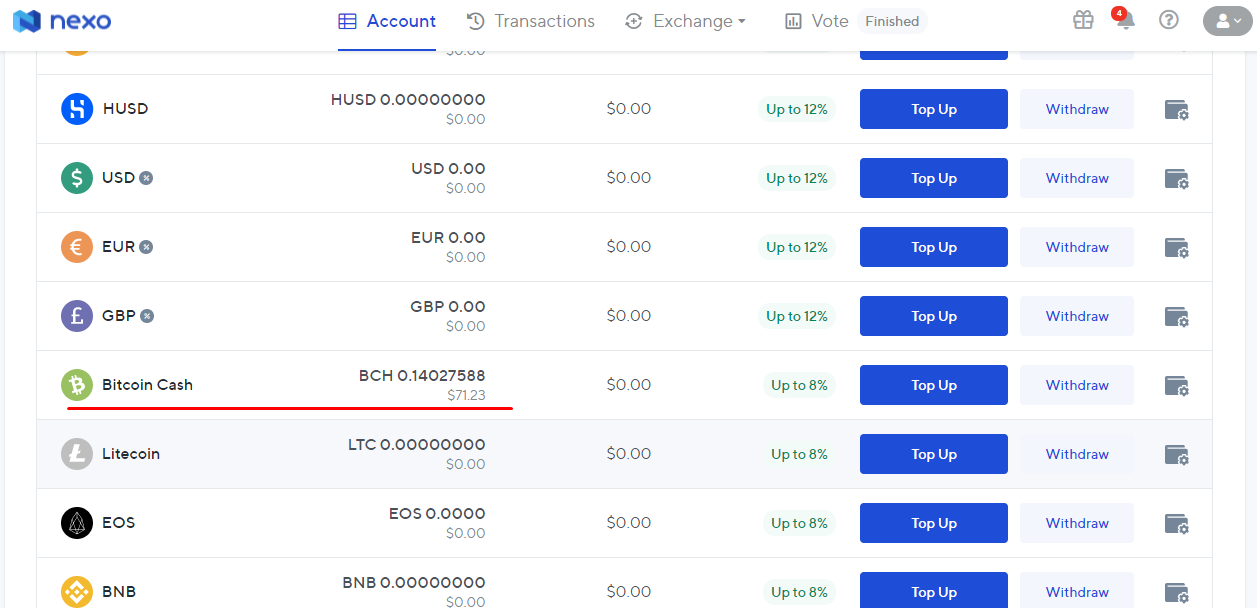Switch to the Account tab
The image size is (1257, 608).
point(387,21)
